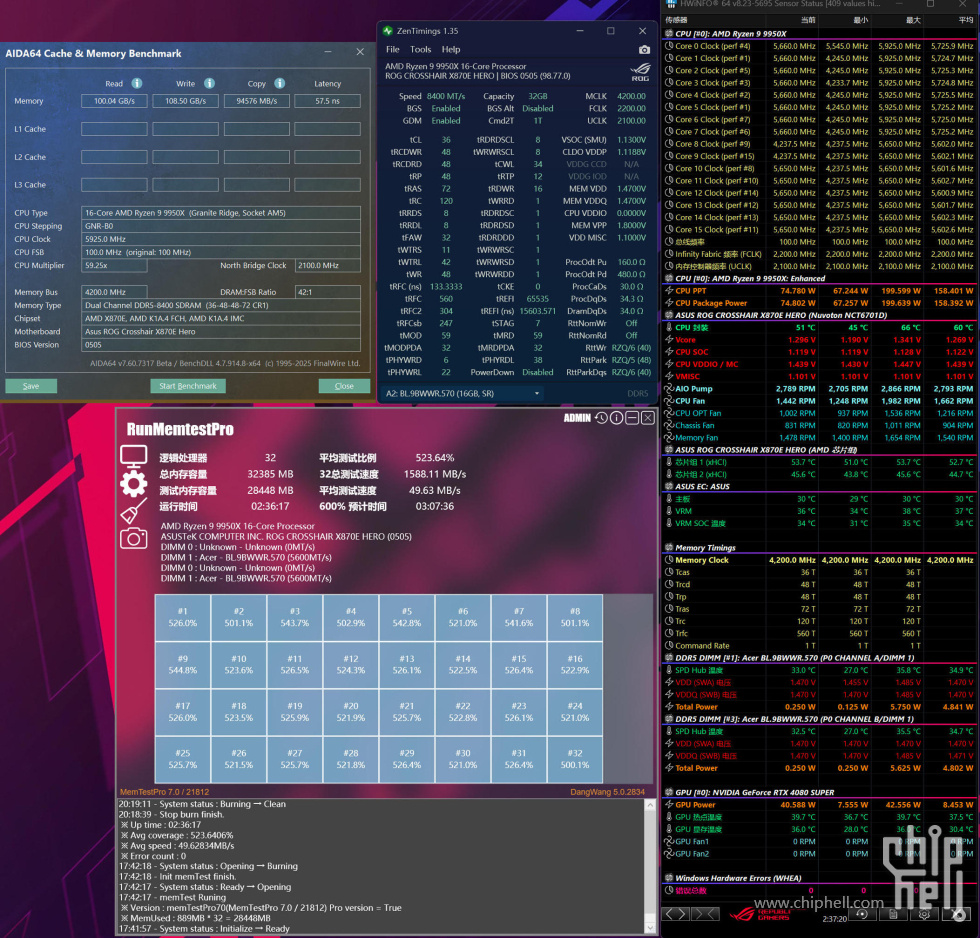
Task: Open the DIMM selector dropdown in ZenTimings
Action: click(462, 394)
